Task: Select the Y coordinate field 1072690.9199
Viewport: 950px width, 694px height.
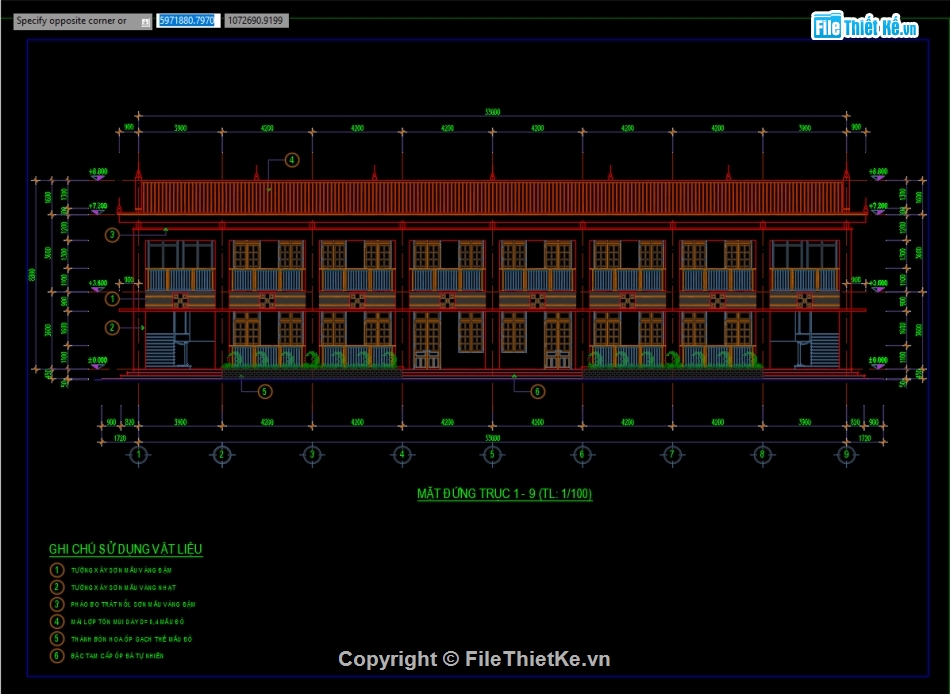Action: [x=255, y=20]
